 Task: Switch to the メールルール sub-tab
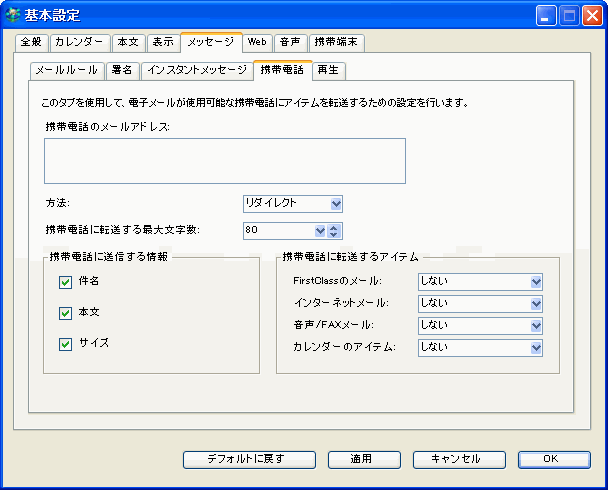coord(66,70)
